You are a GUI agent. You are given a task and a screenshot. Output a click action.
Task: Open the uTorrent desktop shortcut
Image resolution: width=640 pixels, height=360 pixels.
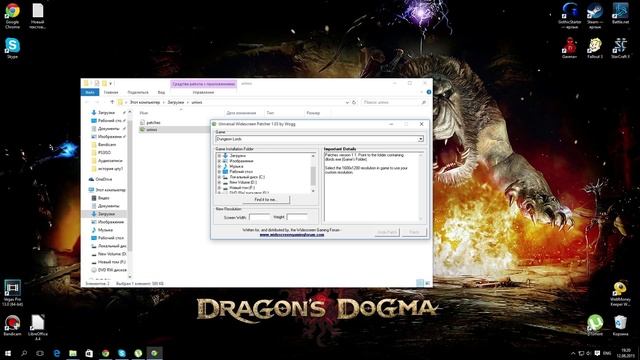click(x=595, y=325)
